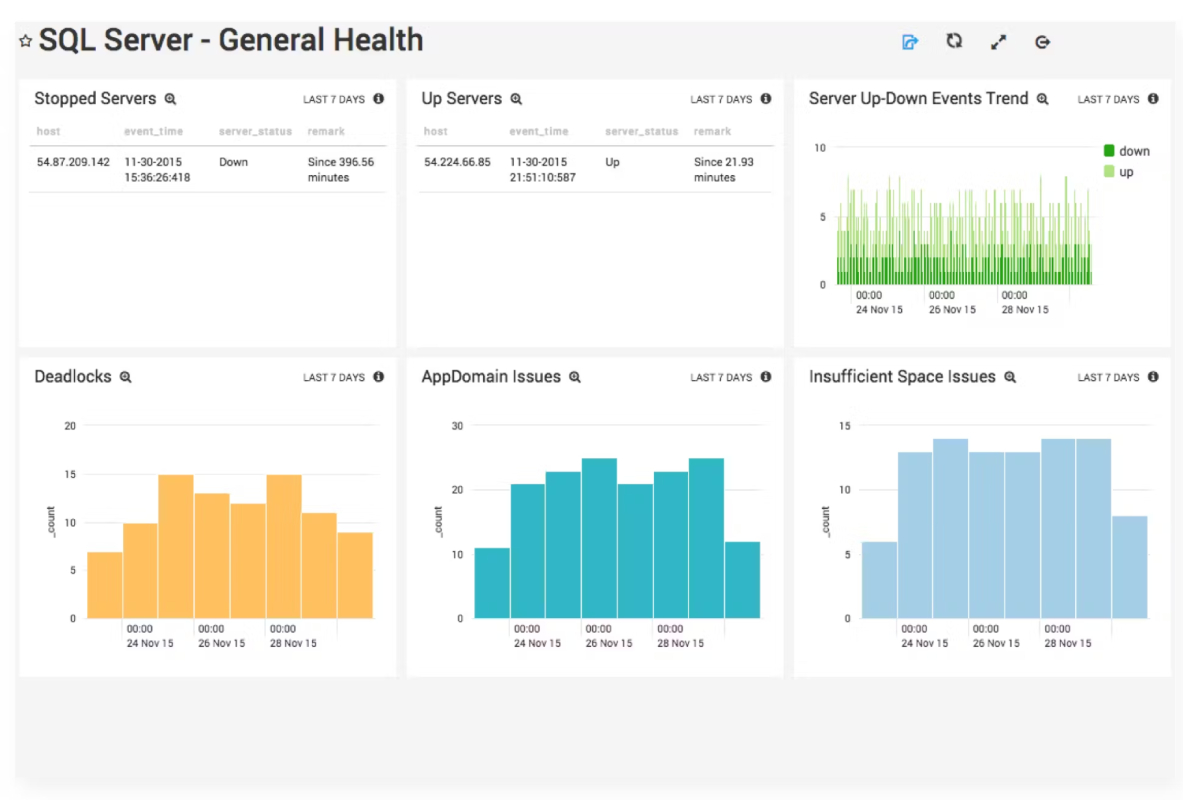Sort Up Servers by remark column
The height and width of the screenshot is (800, 1183).
point(712,131)
